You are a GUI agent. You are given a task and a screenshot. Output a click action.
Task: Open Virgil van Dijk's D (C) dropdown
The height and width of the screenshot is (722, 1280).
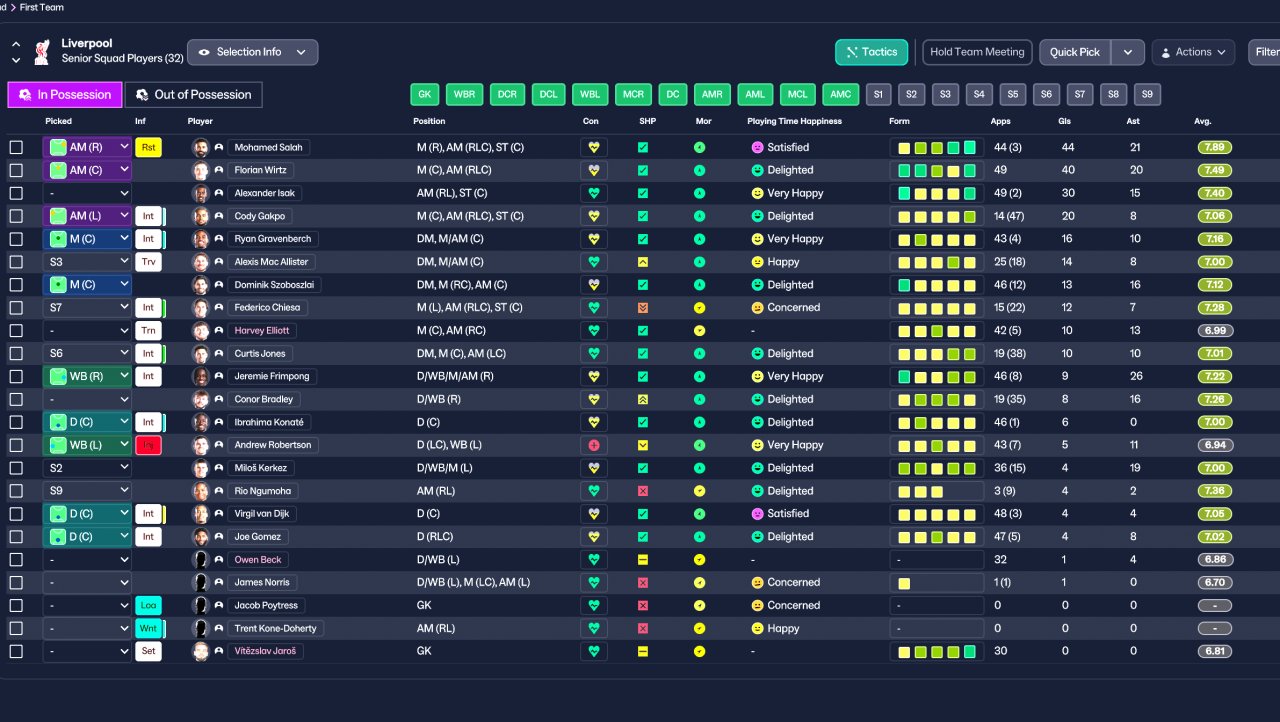(x=87, y=514)
